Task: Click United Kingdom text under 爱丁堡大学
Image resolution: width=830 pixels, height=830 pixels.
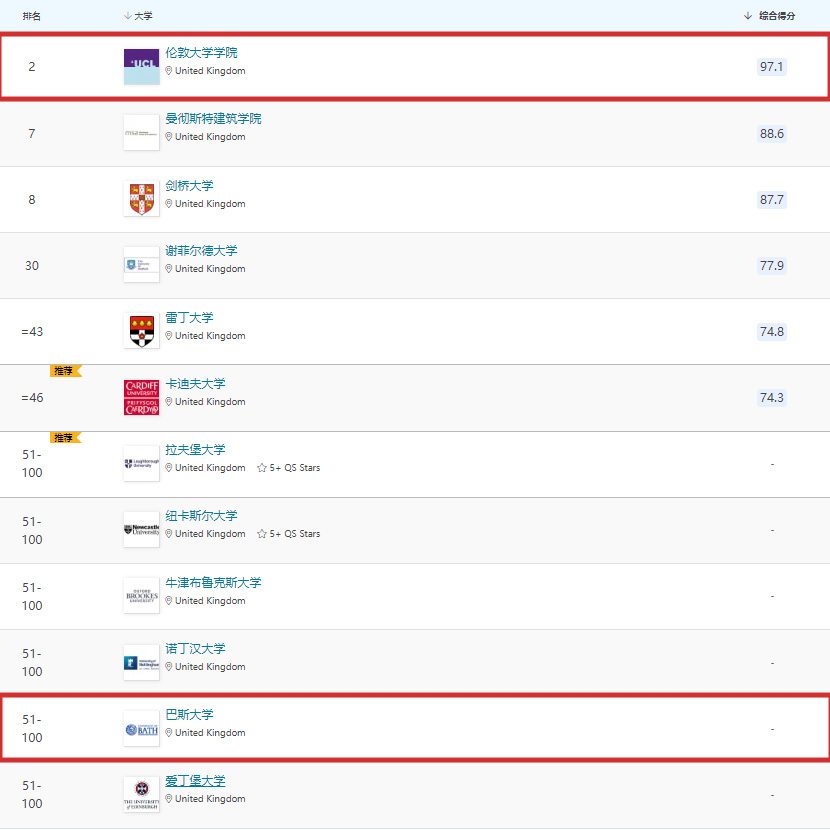Action: coord(210,799)
